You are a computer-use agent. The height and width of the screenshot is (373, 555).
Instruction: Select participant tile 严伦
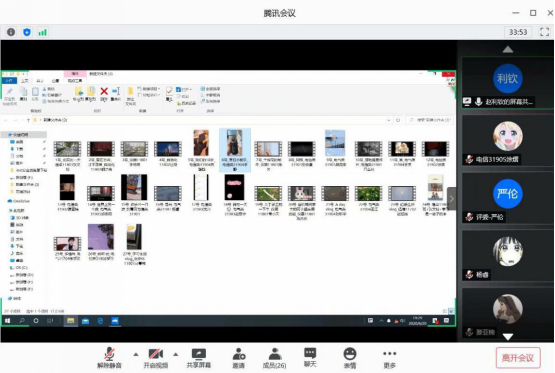[x=508, y=198]
